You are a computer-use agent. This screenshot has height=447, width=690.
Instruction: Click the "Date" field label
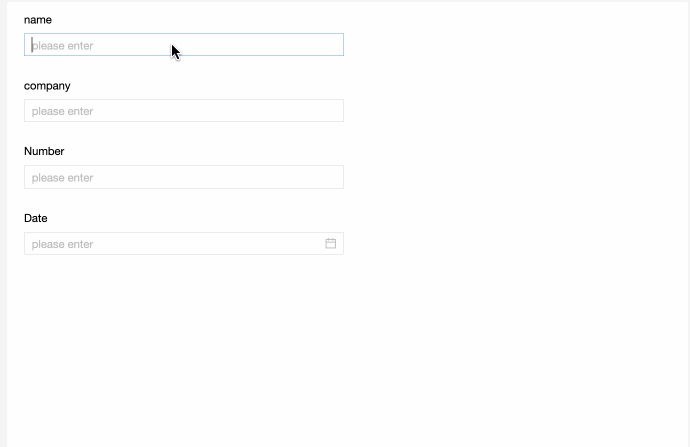pyautogui.click(x=36, y=218)
